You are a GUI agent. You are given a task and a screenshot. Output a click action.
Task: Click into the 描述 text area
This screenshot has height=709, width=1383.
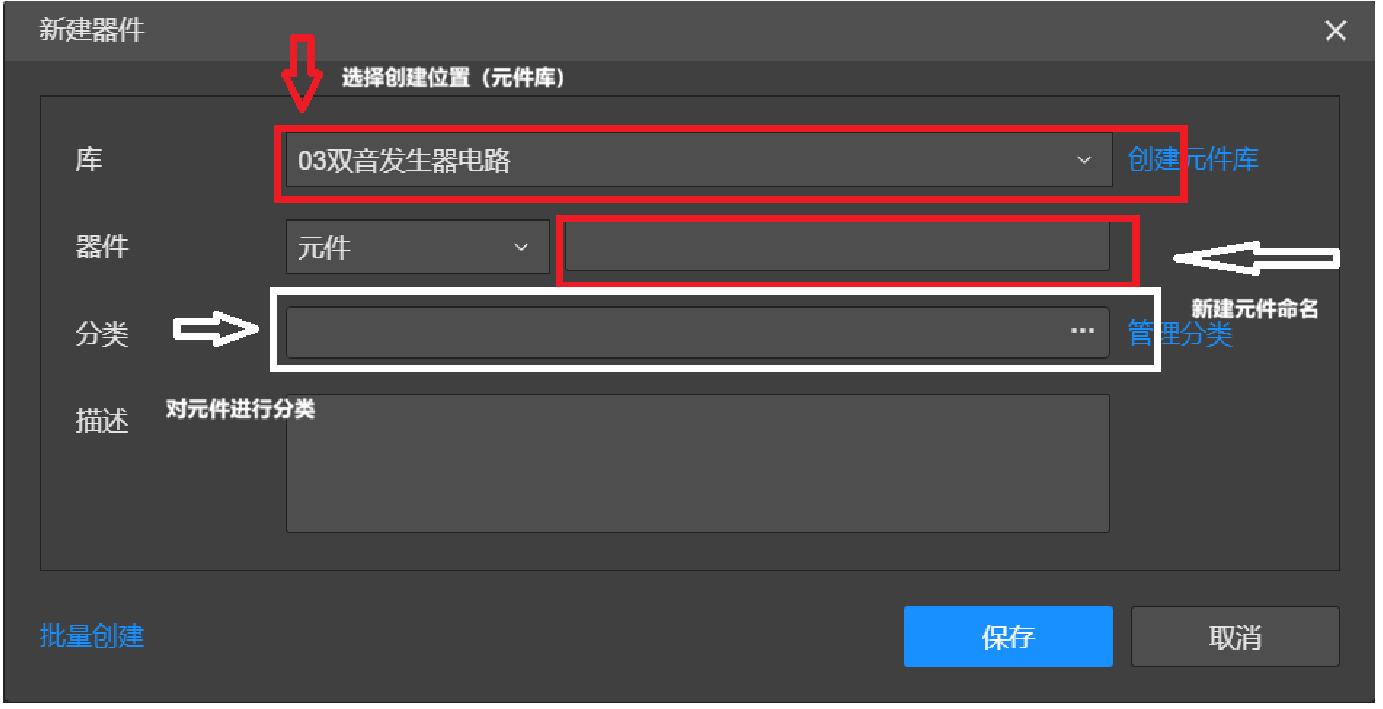pyautogui.click(x=698, y=463)
